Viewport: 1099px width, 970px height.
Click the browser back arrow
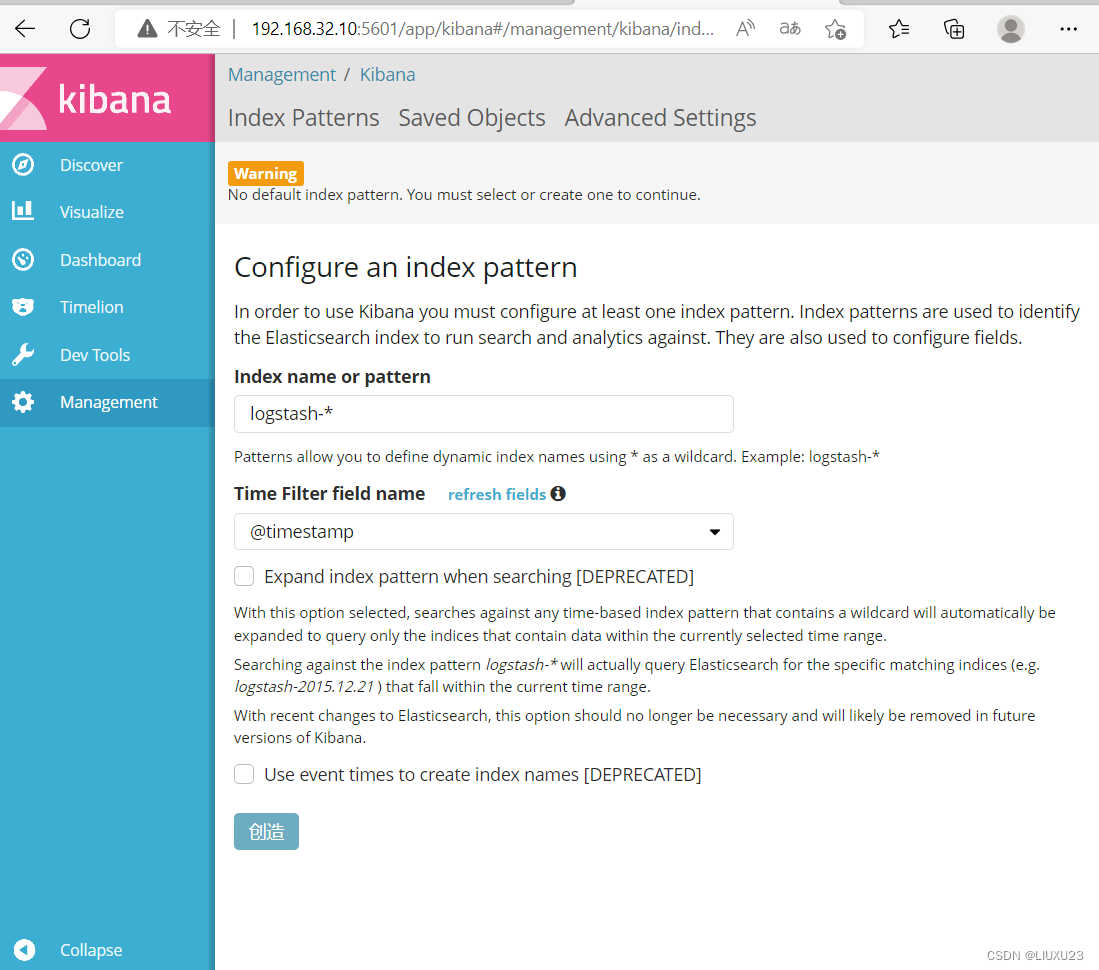25,29
